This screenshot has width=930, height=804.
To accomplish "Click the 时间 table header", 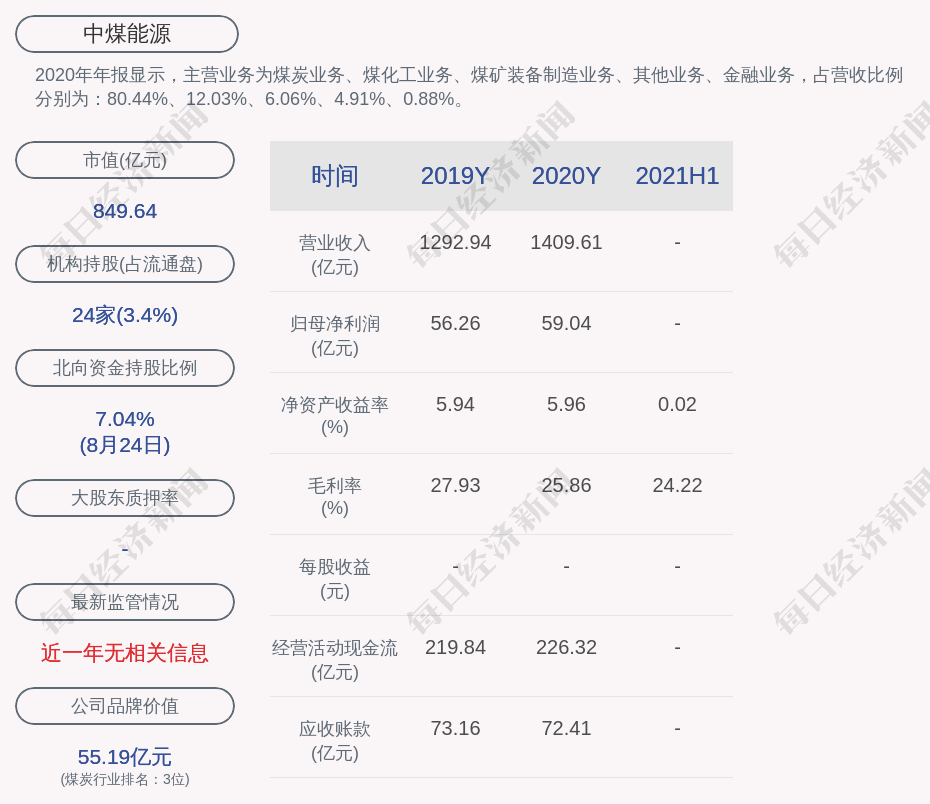I will (335, 176).
